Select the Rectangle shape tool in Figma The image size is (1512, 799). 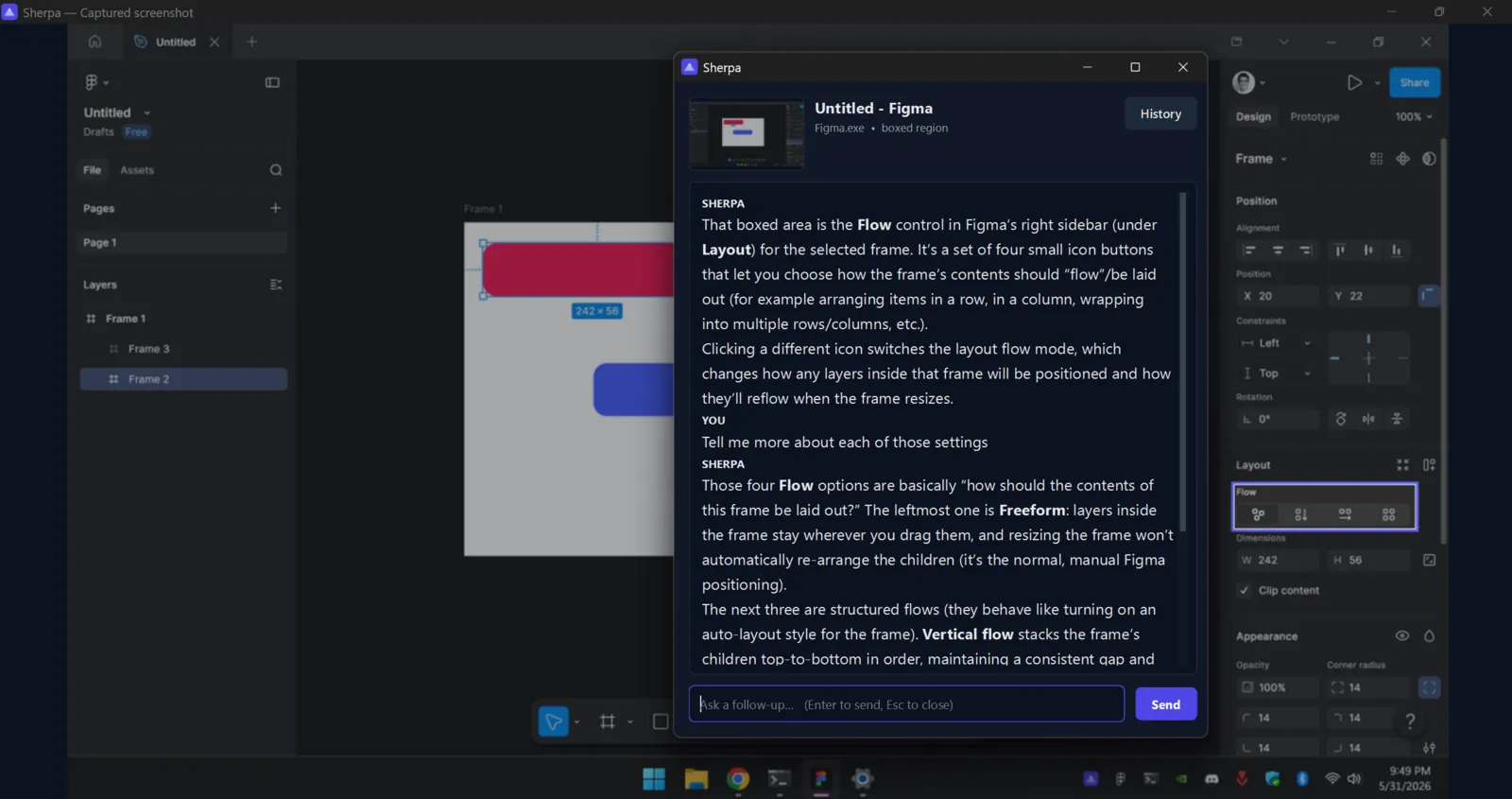(661, 721)
